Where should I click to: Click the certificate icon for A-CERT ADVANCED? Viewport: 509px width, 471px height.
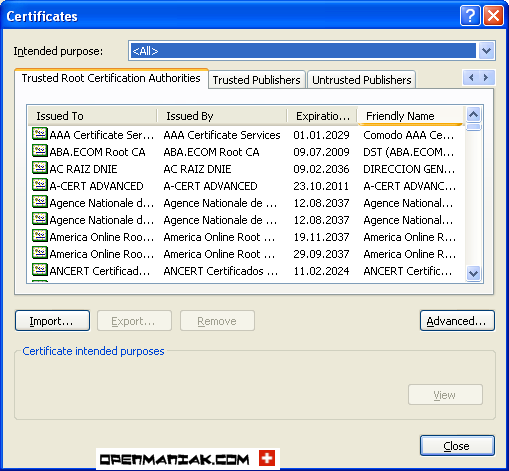(x=40, y=185)
